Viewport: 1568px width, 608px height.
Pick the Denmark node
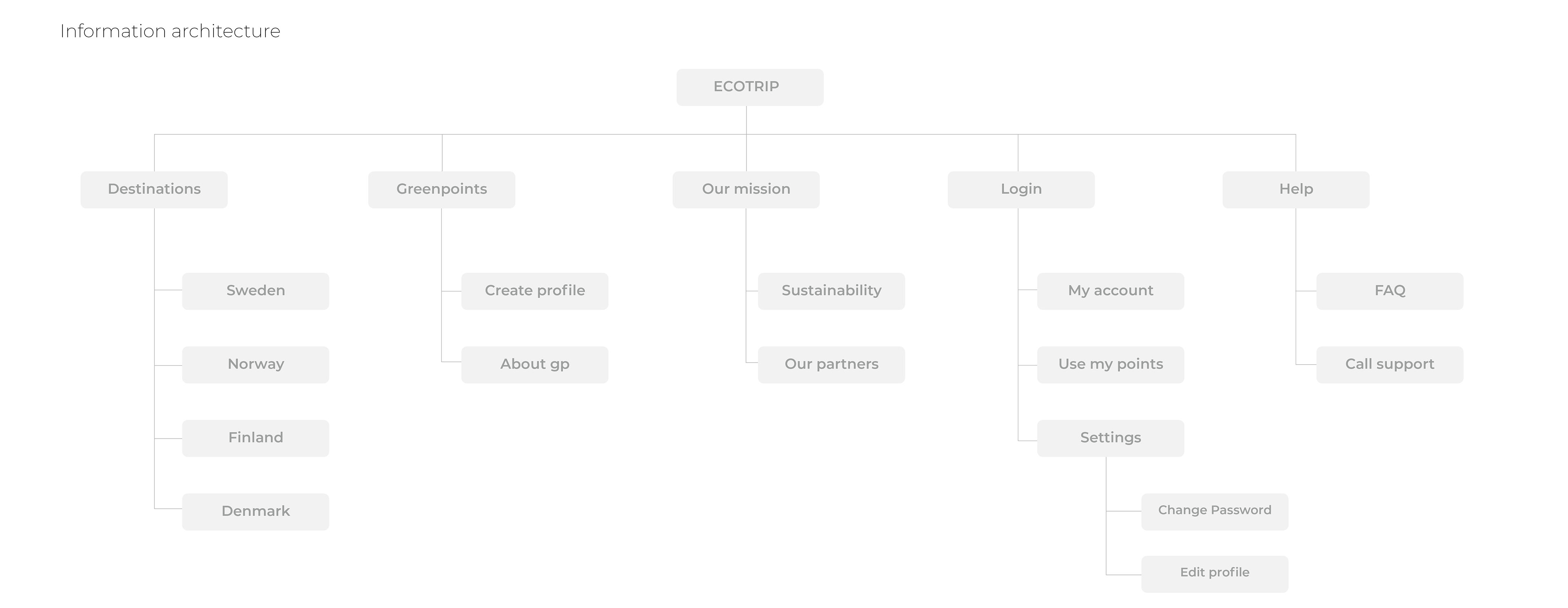[x=256, y=512]
